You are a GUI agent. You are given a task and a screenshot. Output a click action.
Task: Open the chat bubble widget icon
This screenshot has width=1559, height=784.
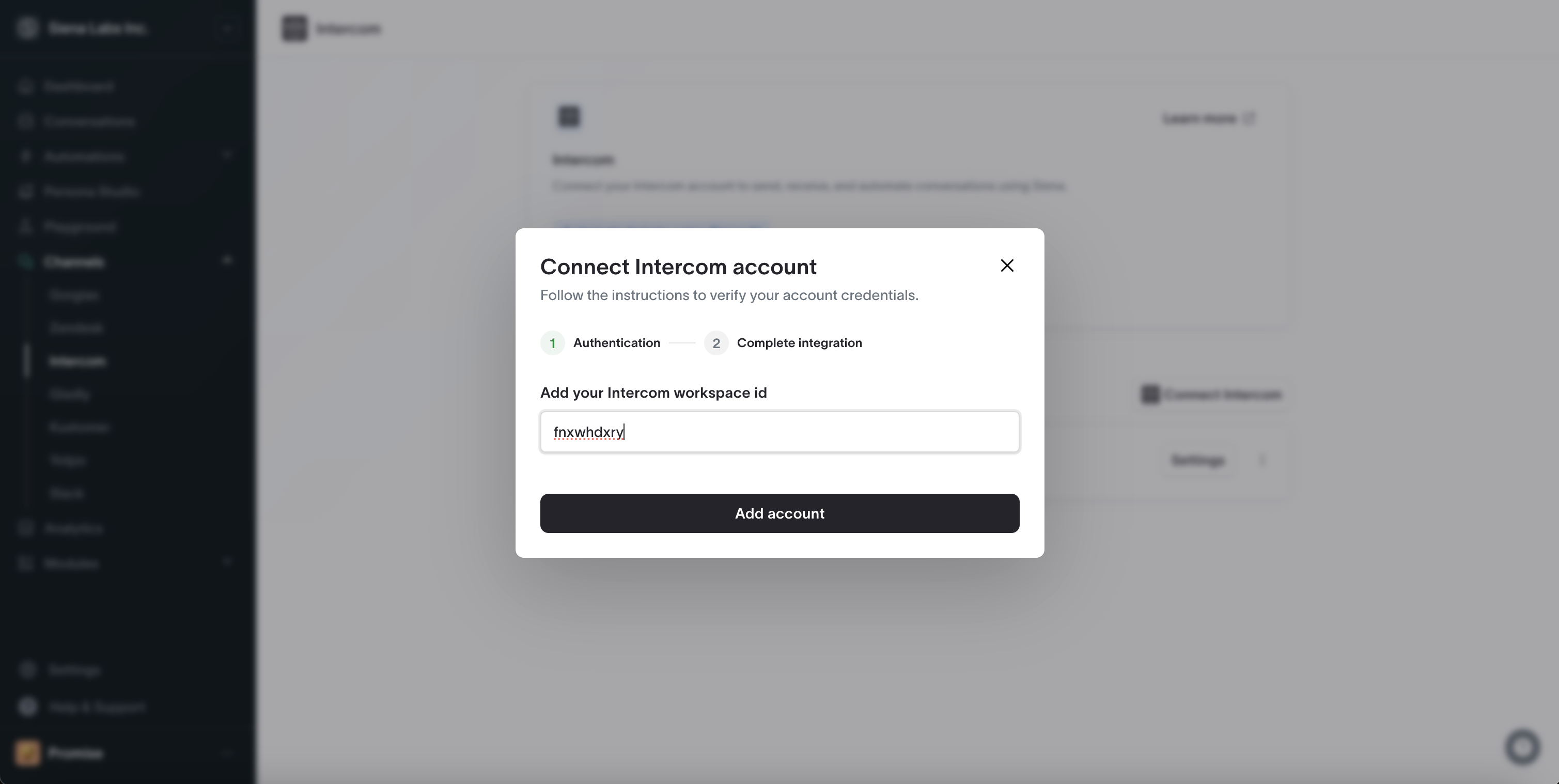click(x=1523, y=748)
